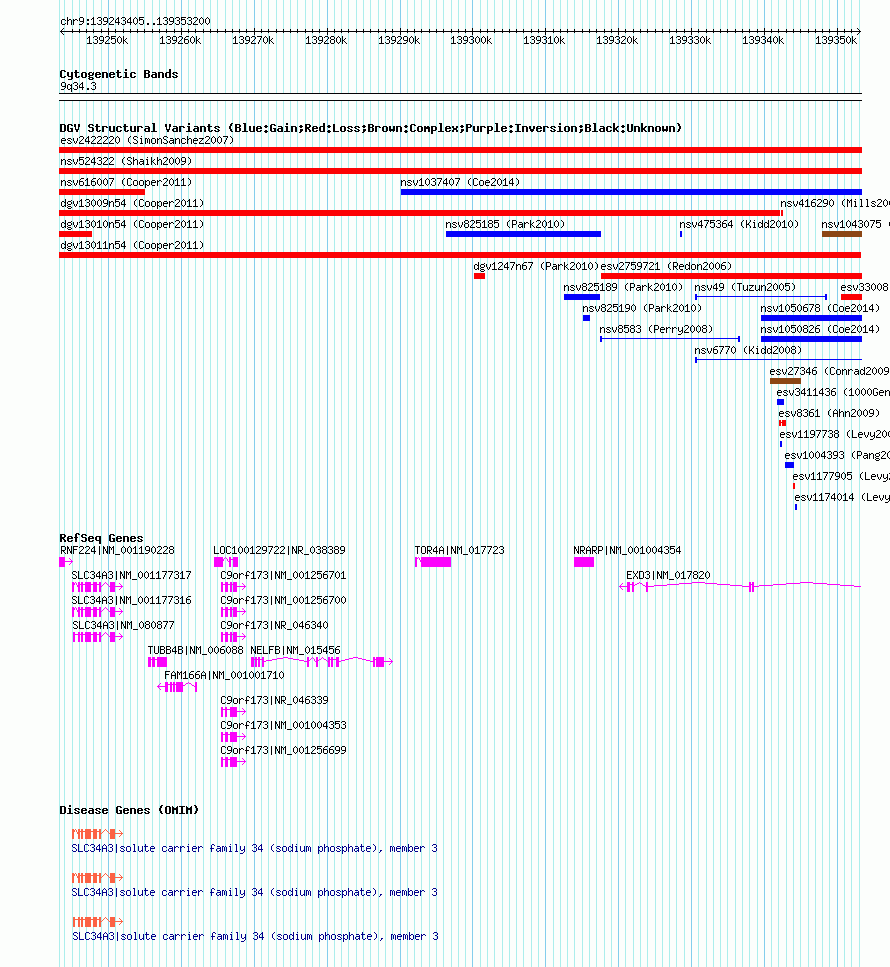Viewport: 890px width, 967px height.
Task: Open the first SLC34A3 solute carrier link
Action: point(254,849)
